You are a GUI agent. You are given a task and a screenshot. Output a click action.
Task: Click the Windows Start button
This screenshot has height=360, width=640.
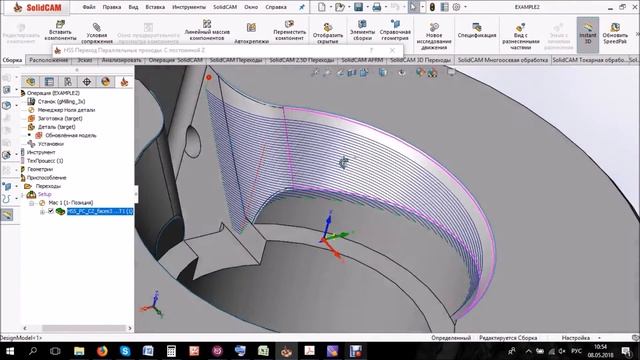pyautogui.click(x=9, y=351)
